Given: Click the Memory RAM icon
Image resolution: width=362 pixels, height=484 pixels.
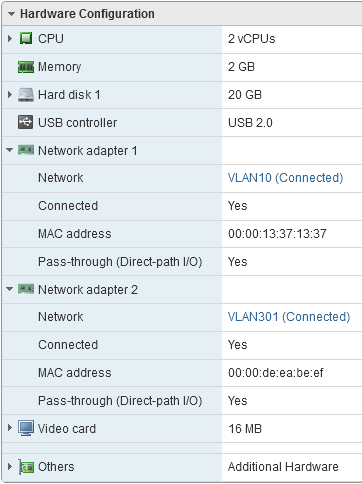Looking at the screenshot, I should pos(26,67).
